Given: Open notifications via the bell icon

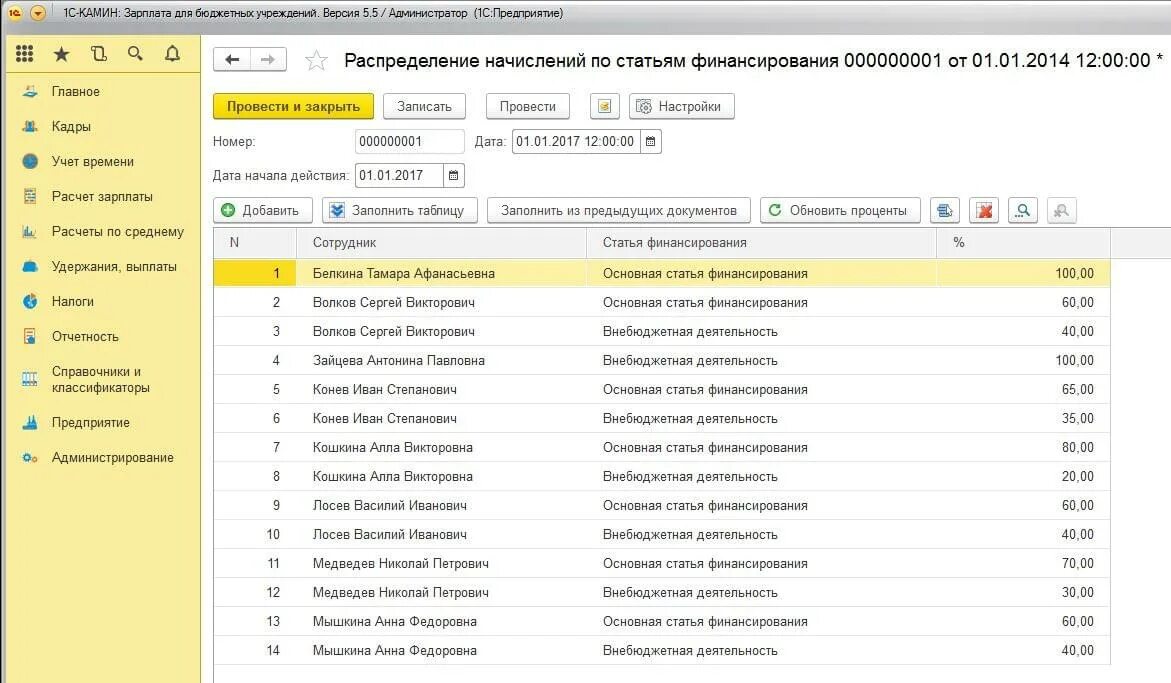Looking at the screenshot, I should [x=172, y=53].
